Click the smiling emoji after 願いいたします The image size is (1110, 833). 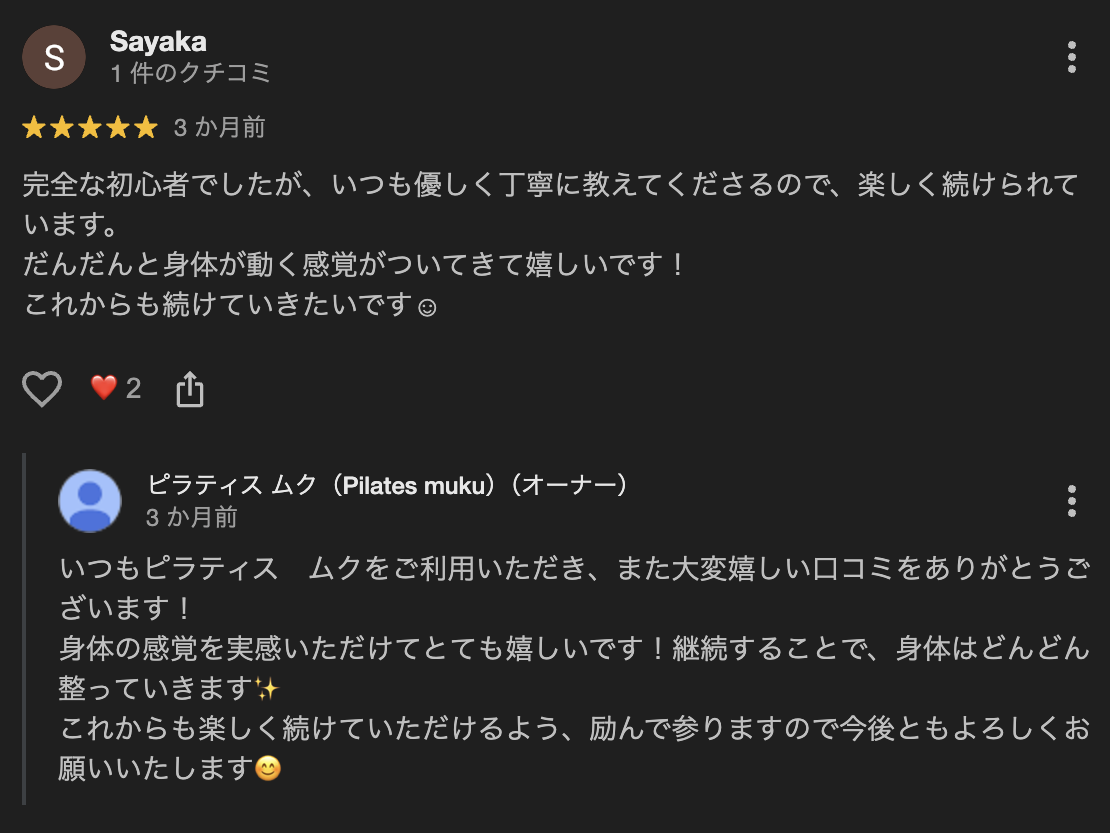click(268, 769)
